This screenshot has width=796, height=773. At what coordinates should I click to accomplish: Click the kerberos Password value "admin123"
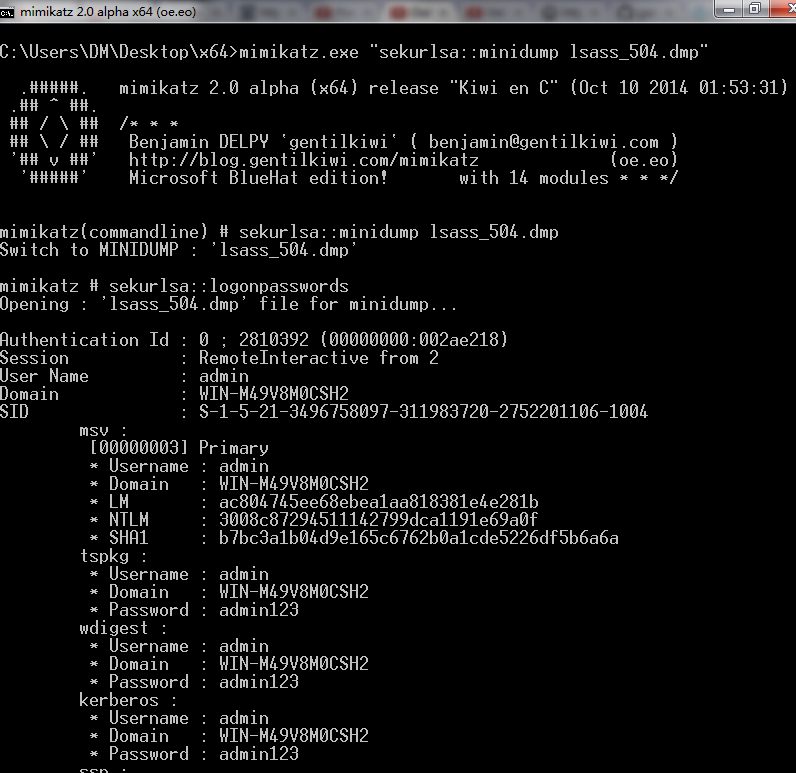click(259, 754)
